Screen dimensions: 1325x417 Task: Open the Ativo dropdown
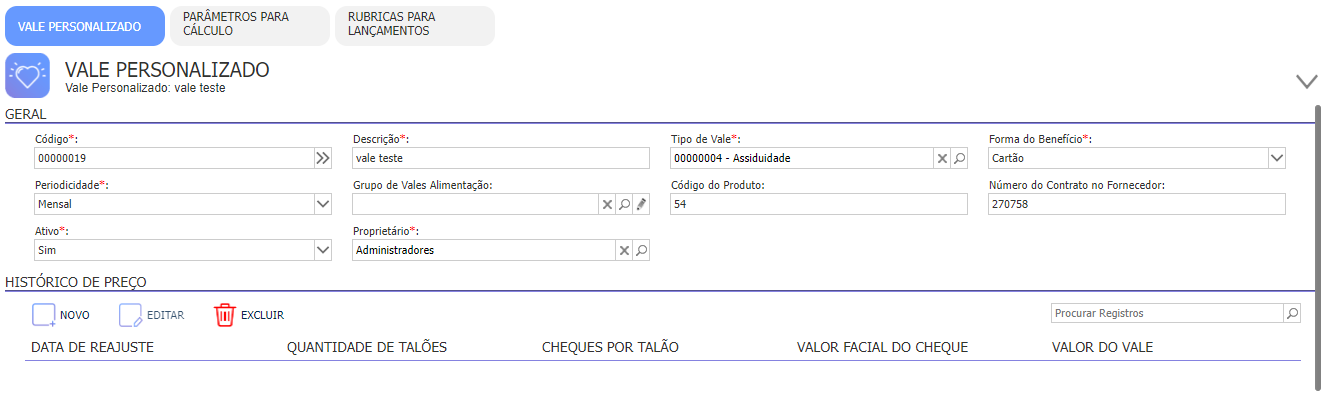click(x=322, y=250)
